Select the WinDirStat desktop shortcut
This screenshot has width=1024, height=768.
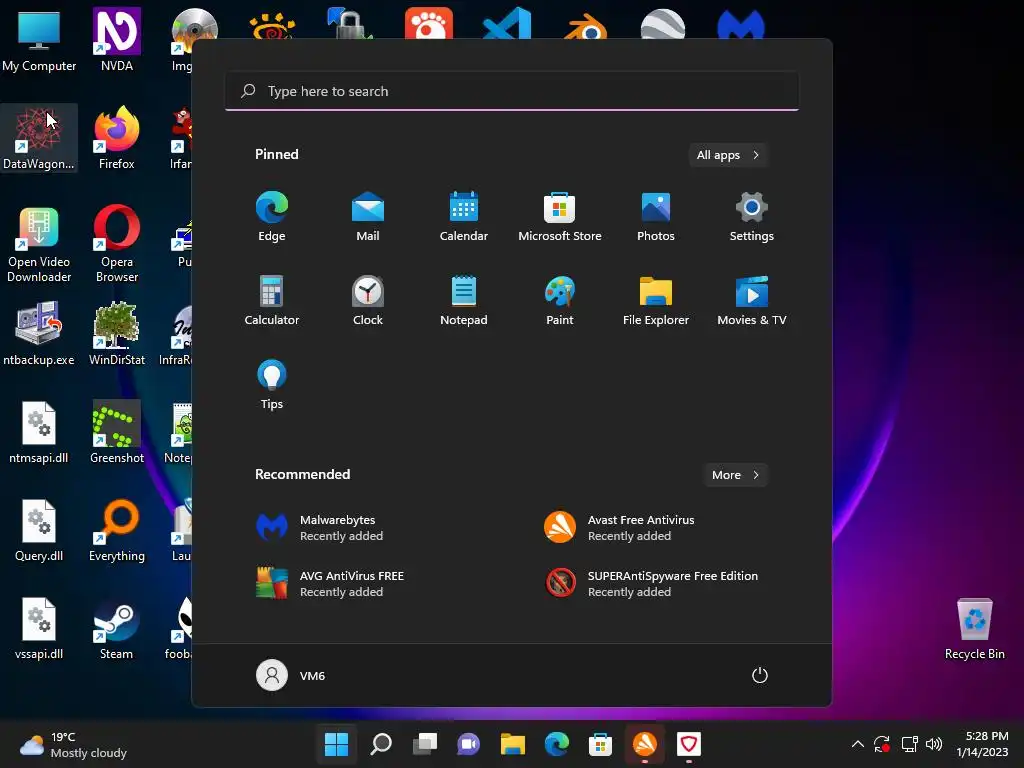coord(117,334)
